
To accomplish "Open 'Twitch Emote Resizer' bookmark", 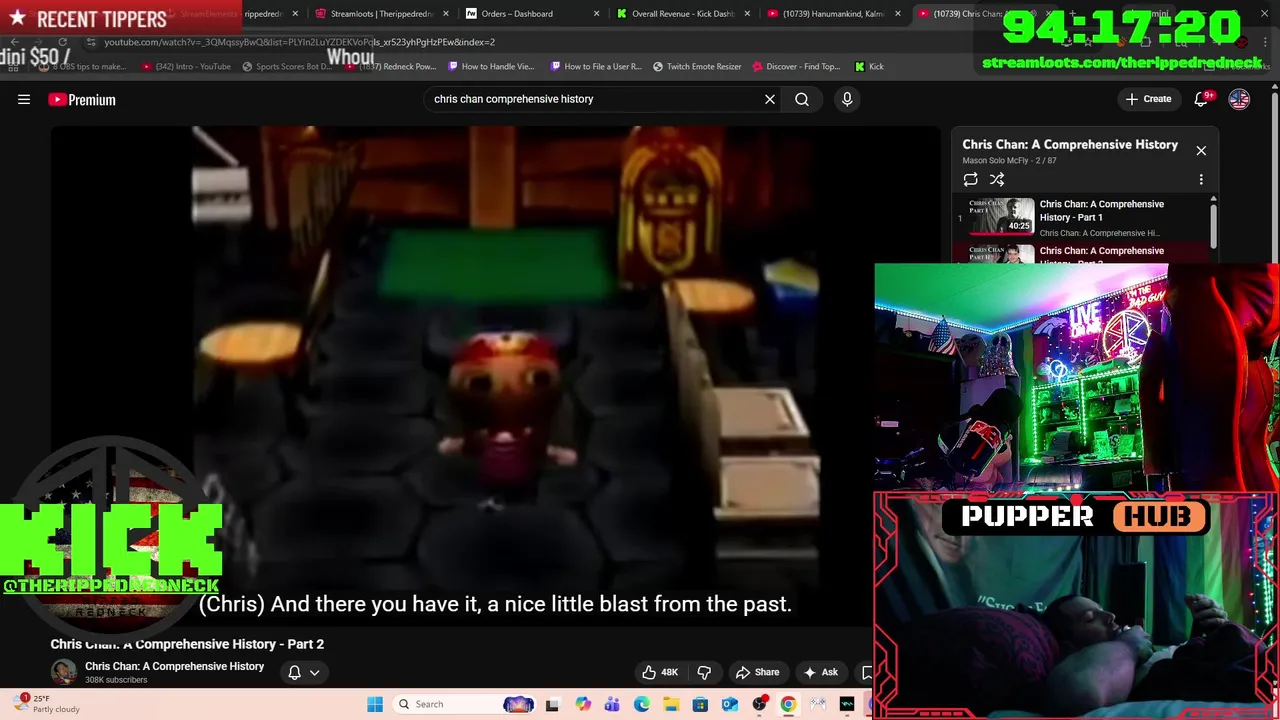I will [697, 66].
